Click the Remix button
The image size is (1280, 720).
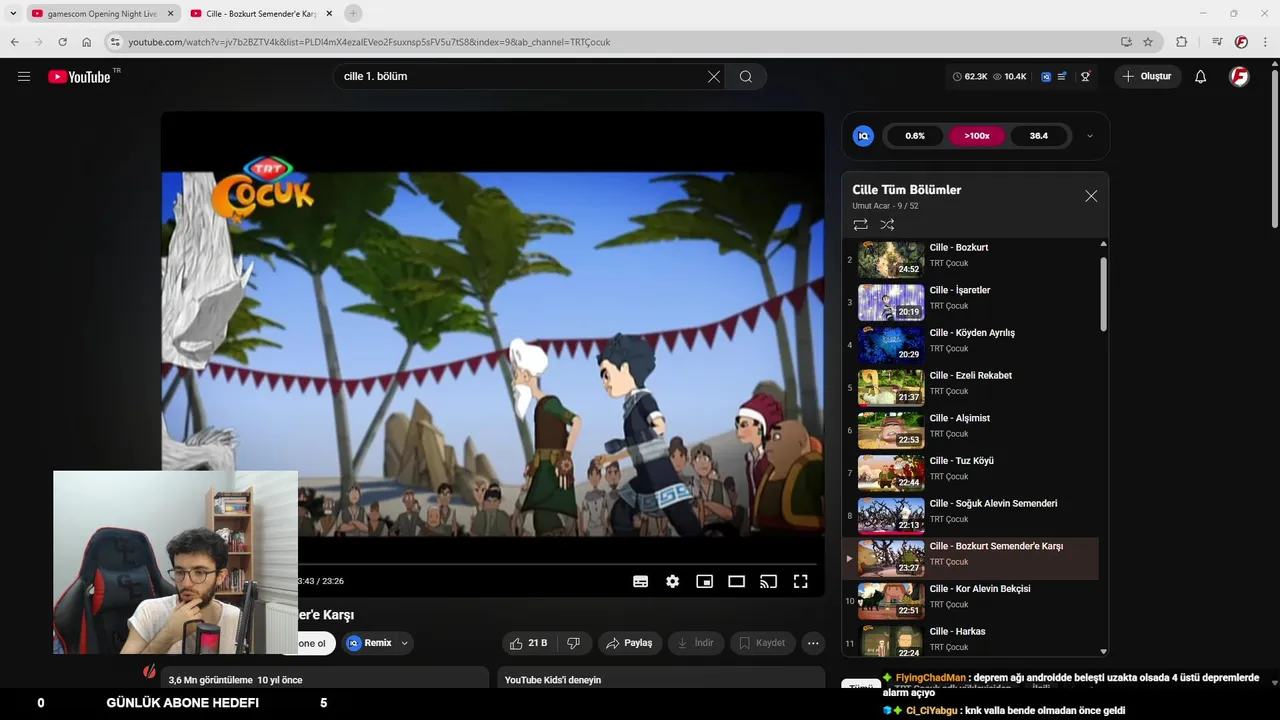[369, 643]
